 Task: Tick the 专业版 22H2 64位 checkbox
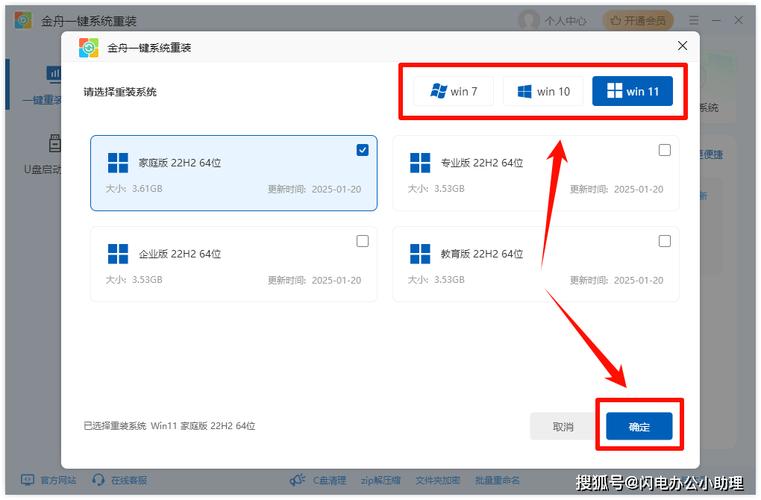[x=664, y=150]
